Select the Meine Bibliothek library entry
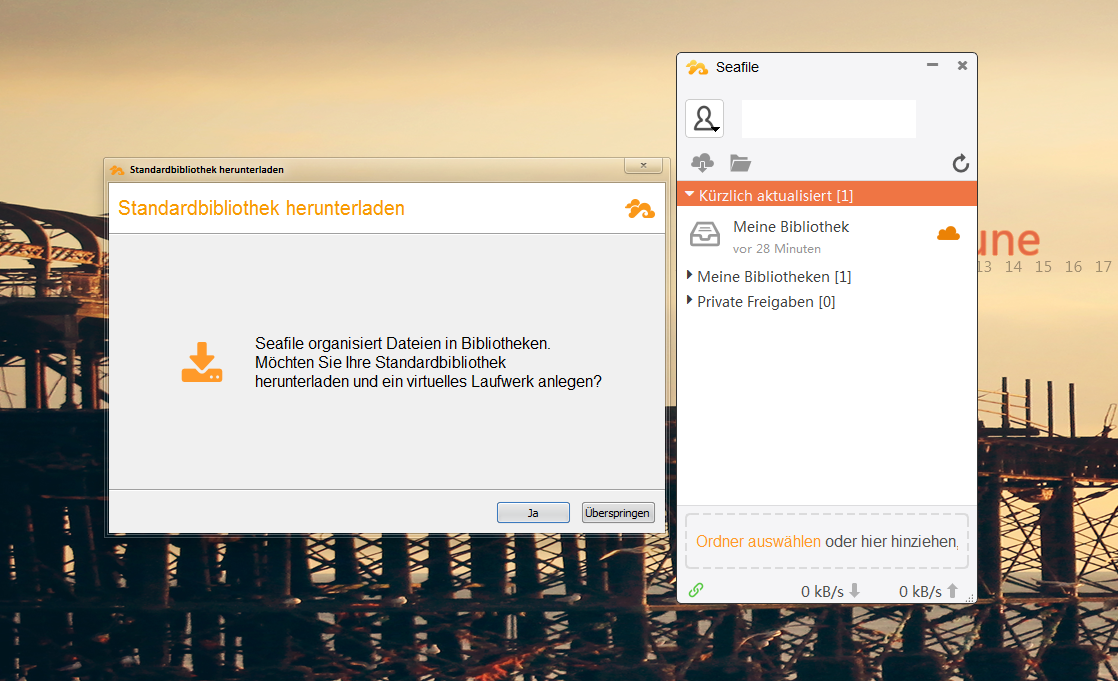1118x681 pixels. click(826, 235)
